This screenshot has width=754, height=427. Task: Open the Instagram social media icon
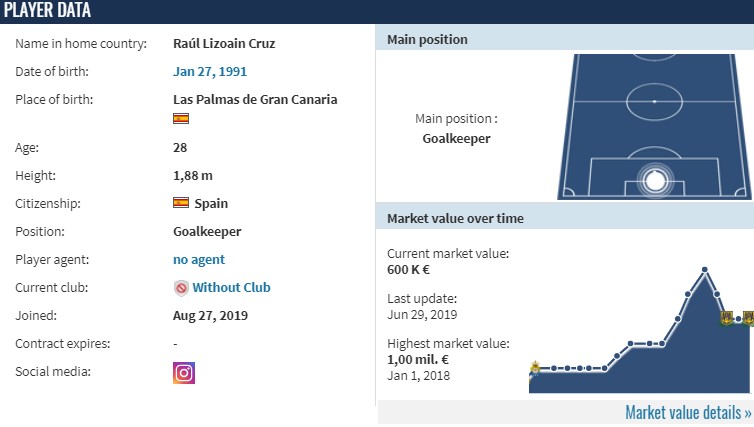[x=184, y=372]
